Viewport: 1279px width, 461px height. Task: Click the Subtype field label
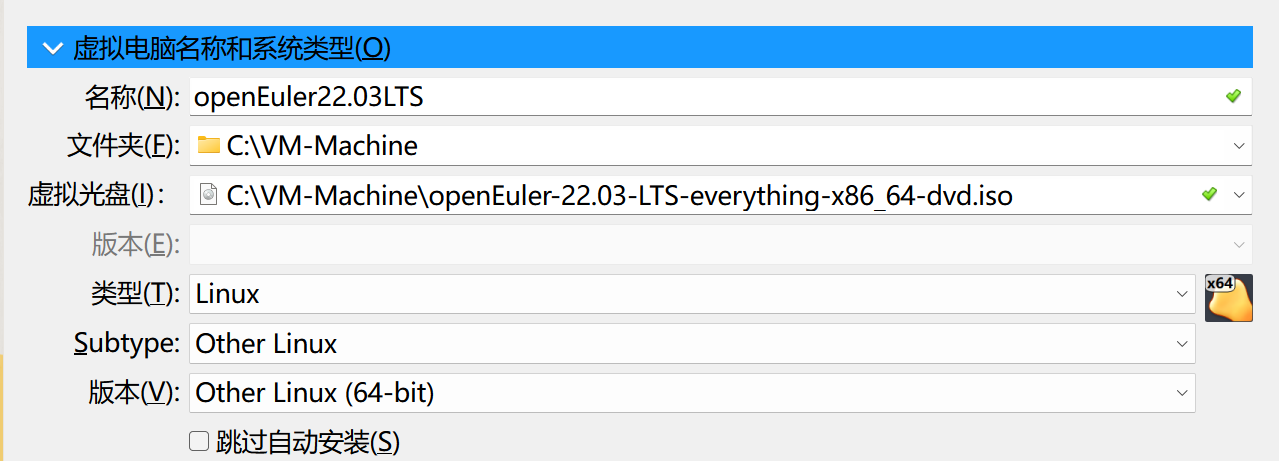tap(127, 344)
